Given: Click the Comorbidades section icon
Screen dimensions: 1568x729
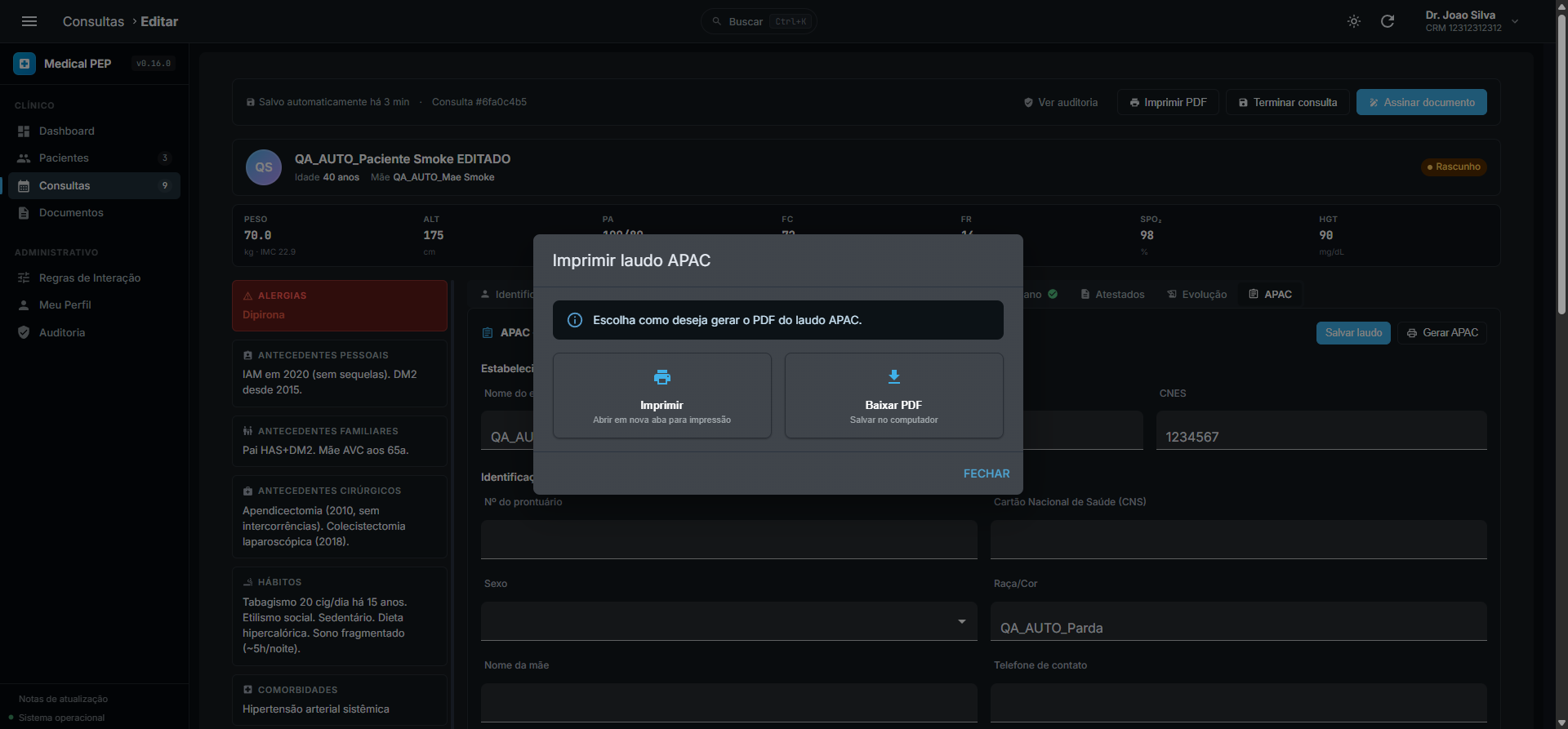Looking at the screenshot, I should pyautogui.click(x=247, y=690).
